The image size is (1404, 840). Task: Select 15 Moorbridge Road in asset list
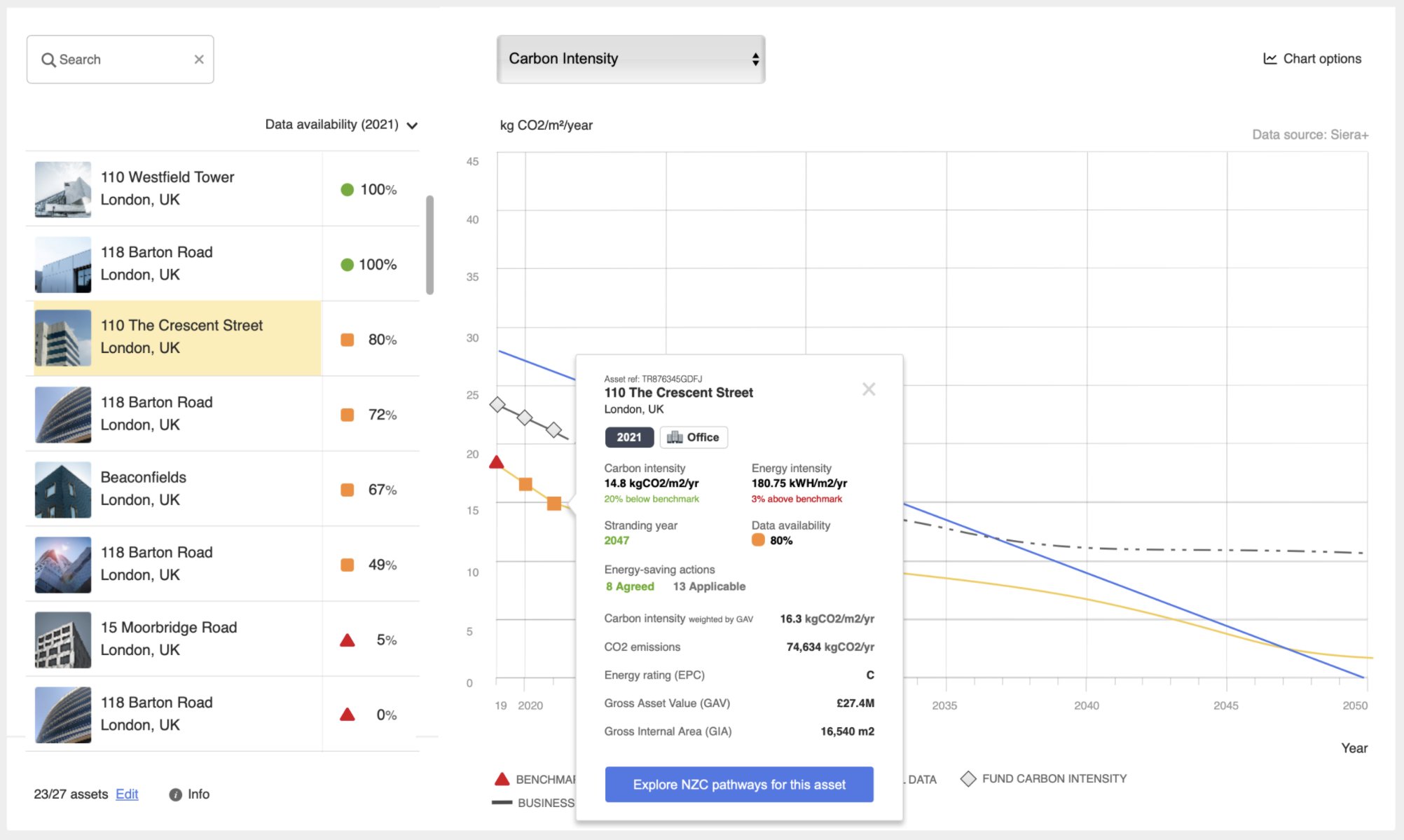(223, 639)
